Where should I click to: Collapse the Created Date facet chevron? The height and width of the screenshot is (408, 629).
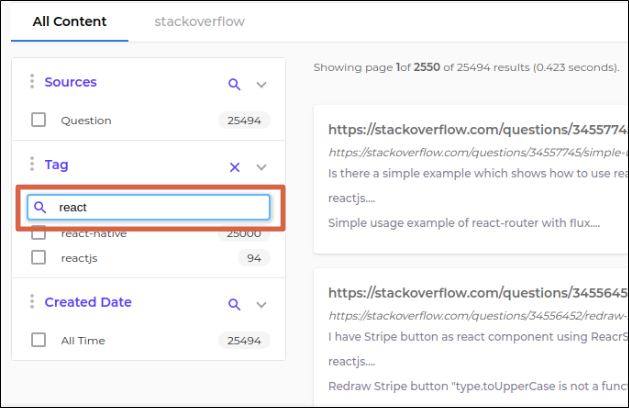click(262, 305)
